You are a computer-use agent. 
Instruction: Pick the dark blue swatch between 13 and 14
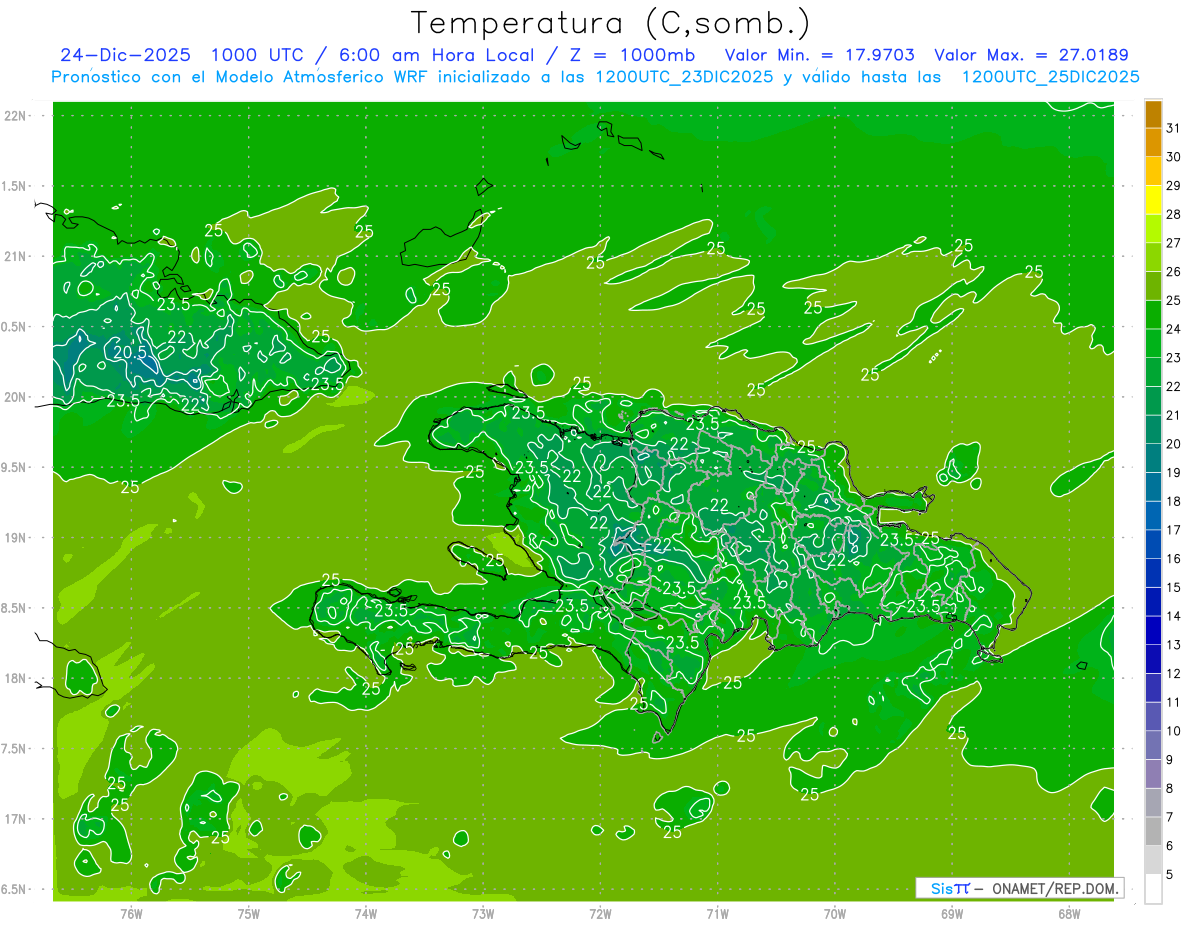1153,631
